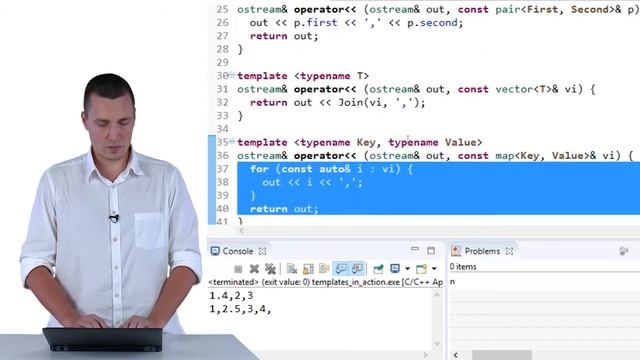Minimize the Console view panel

tap(415, 249)
